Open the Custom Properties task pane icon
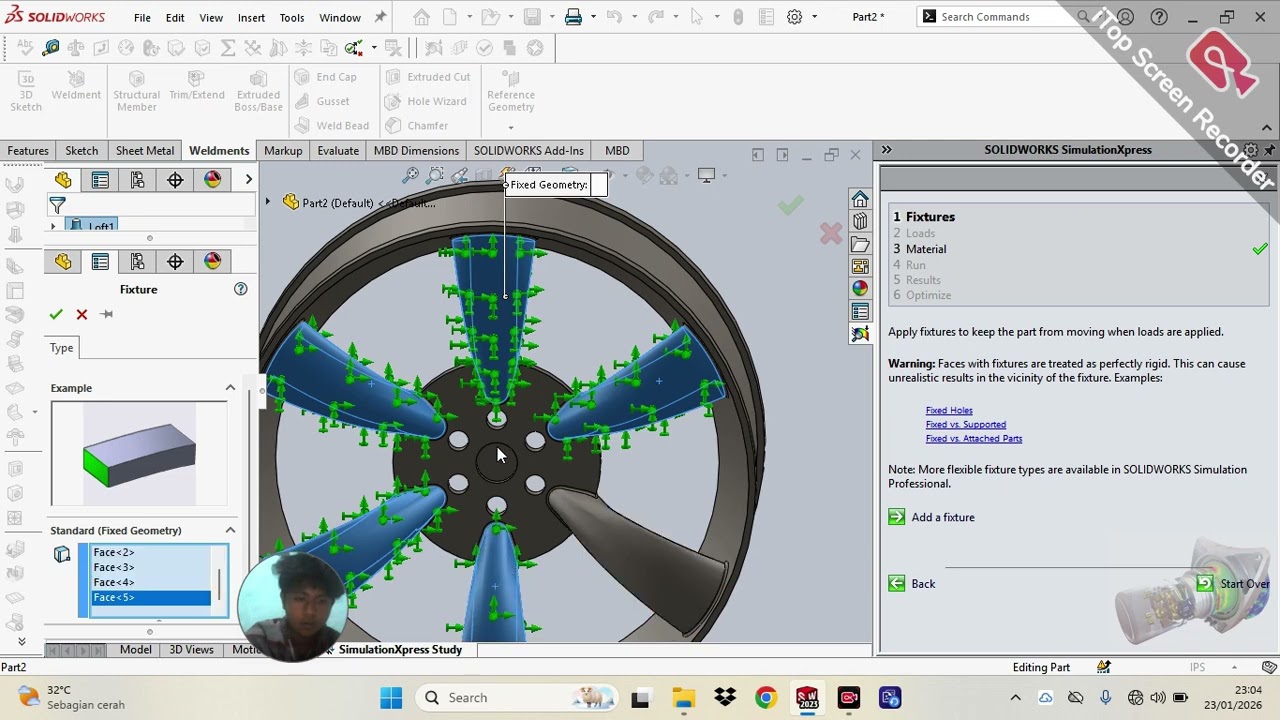The width and height of the screenshot is (1280, 720). pos(860,311)
